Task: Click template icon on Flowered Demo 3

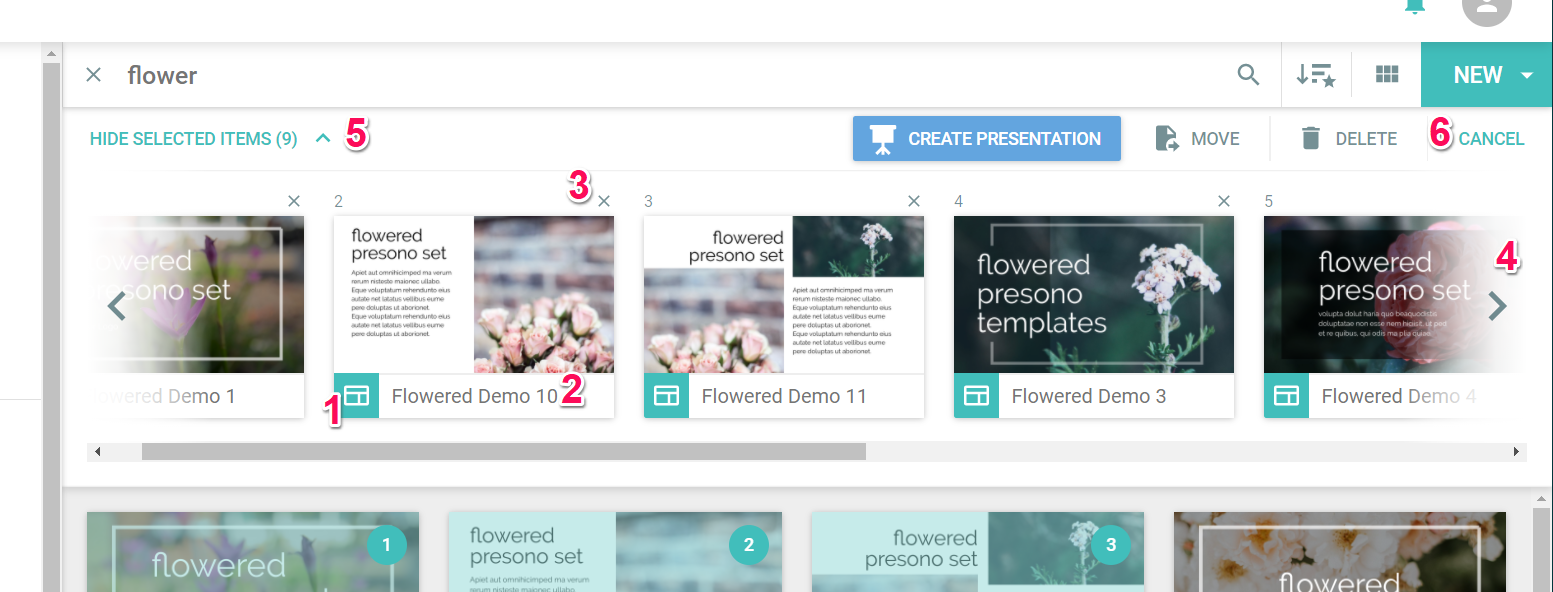Action: pyautogui.click(x=976, y=396)
